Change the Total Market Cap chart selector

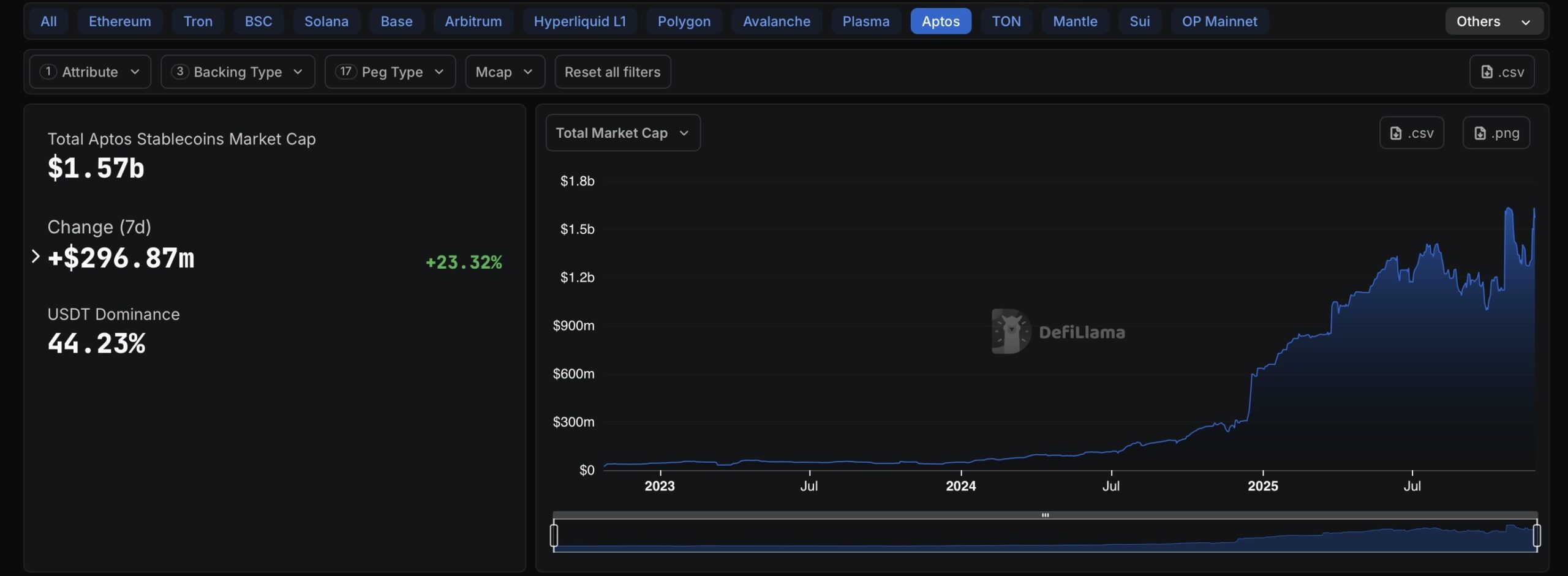tap(622, 133)
